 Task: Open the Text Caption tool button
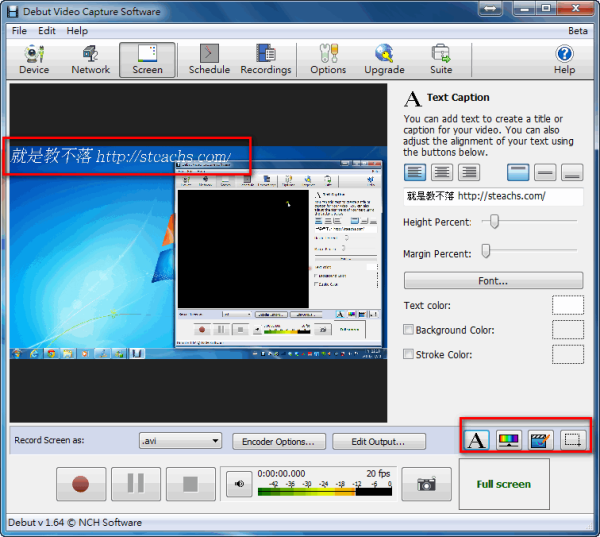[476, 440]
